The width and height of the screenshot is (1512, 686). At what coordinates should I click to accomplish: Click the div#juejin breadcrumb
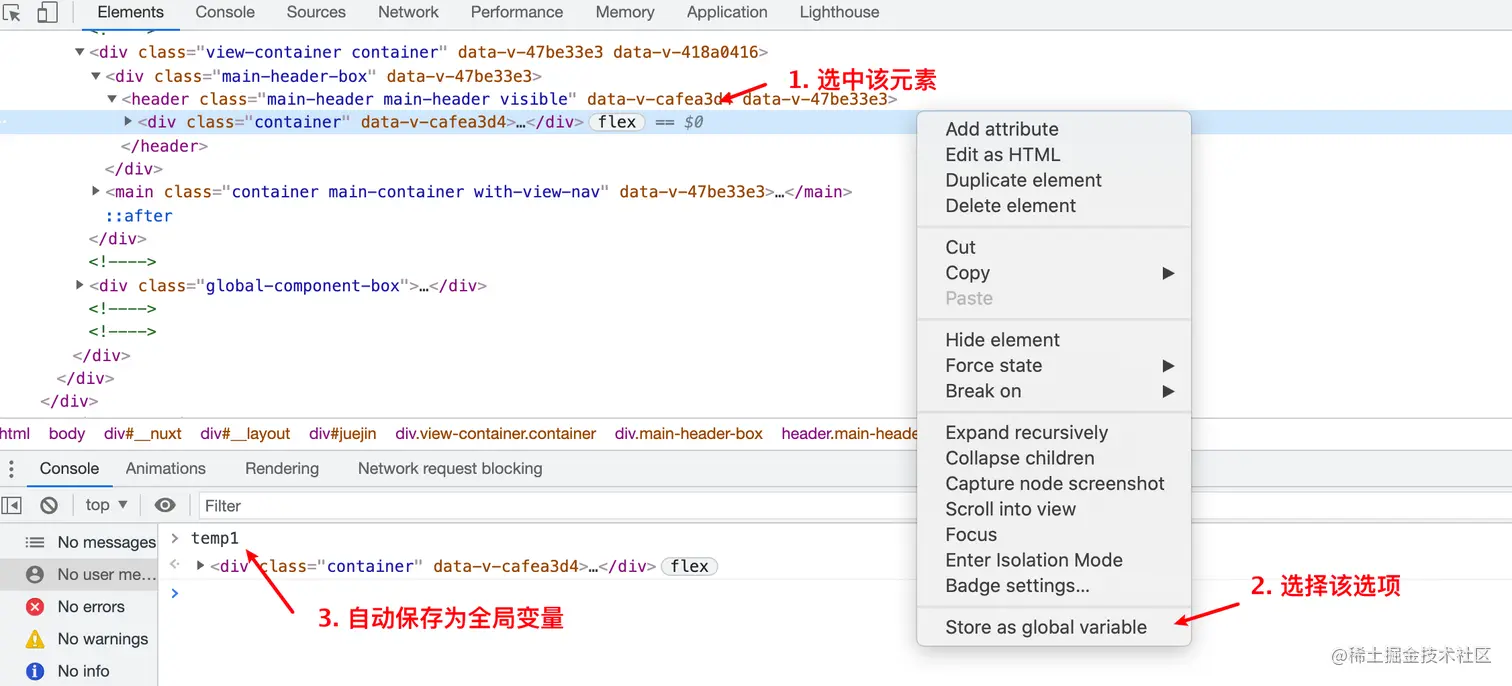[343, 434]
